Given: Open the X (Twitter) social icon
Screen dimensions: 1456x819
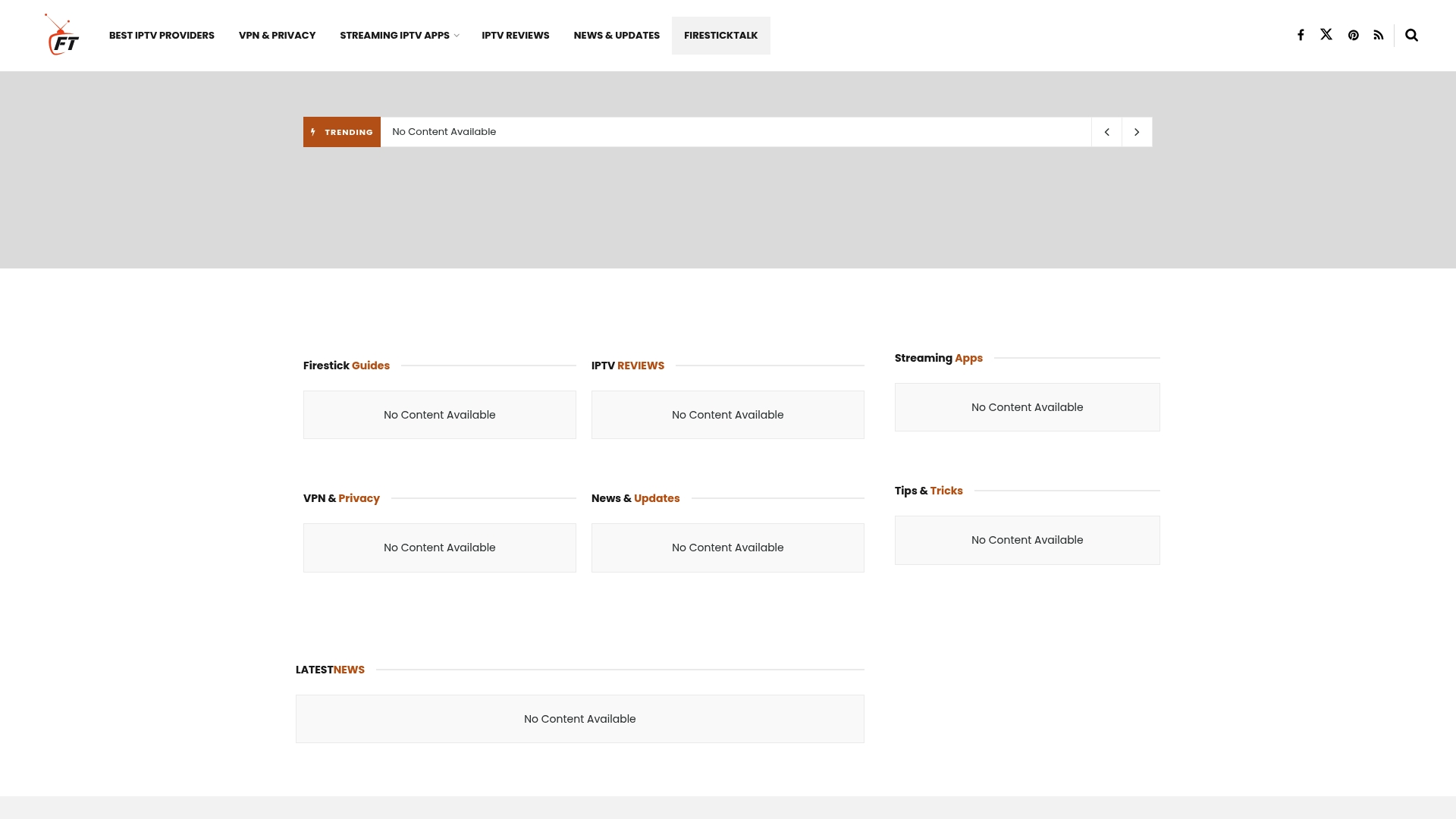Looking at the screenshot, I should [x=1326, y=35].
